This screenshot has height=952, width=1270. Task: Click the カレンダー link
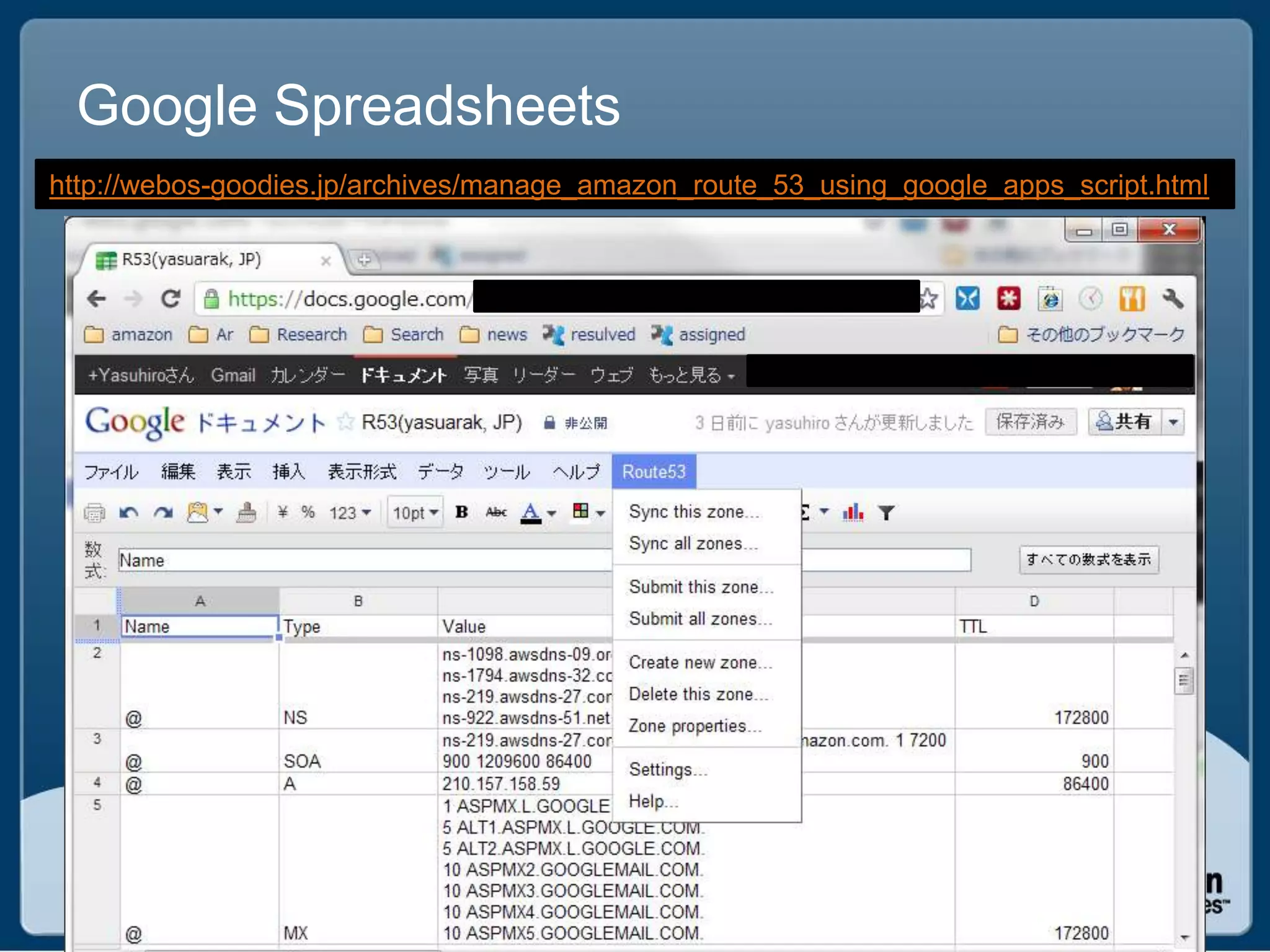point(307,375)
